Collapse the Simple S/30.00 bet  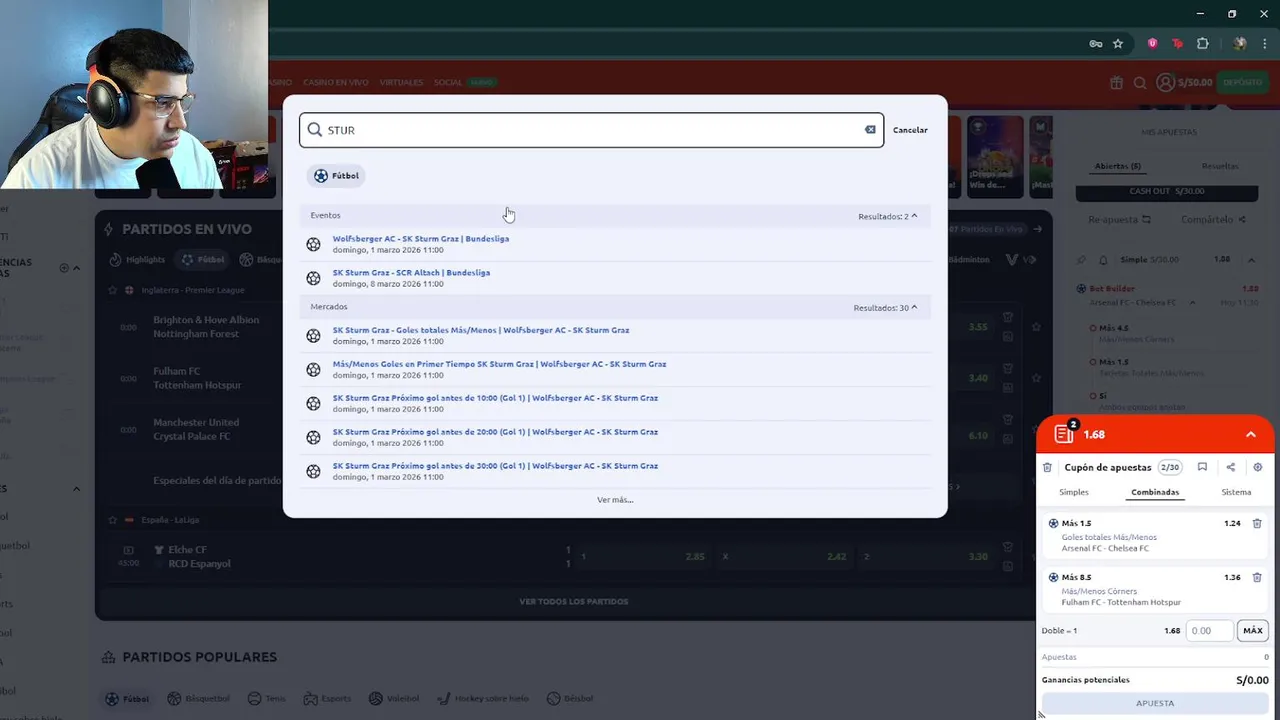tap(1252, 260)
